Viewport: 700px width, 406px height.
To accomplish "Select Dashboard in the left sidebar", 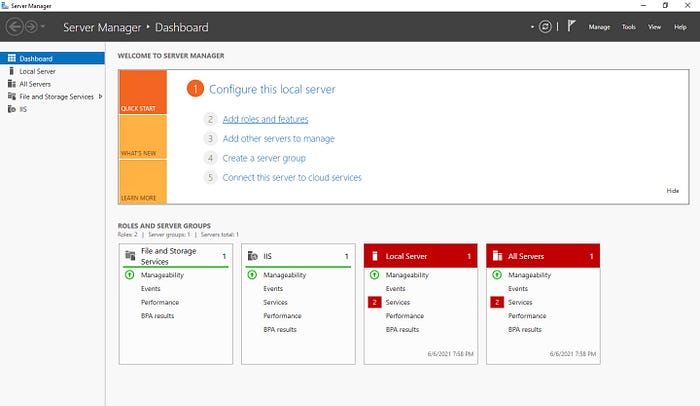I will [x=52, y=59].
